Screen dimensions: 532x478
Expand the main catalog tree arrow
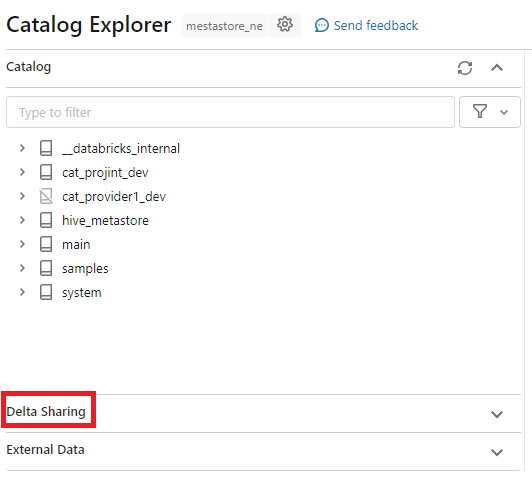22,244
